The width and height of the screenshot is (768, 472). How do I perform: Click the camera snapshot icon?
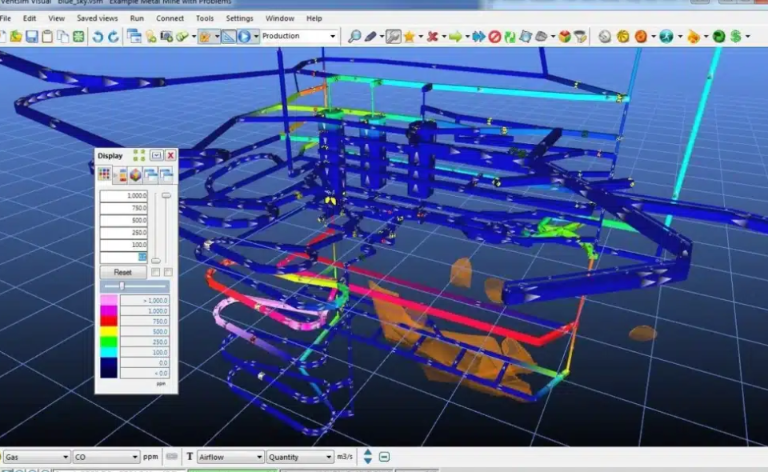(167, 37)
